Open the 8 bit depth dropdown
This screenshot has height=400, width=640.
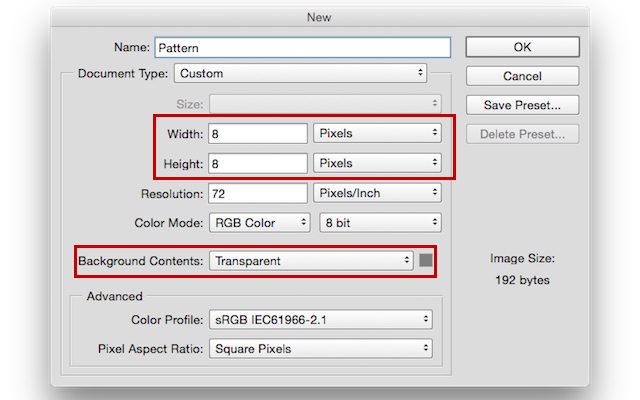pos(379,222)
